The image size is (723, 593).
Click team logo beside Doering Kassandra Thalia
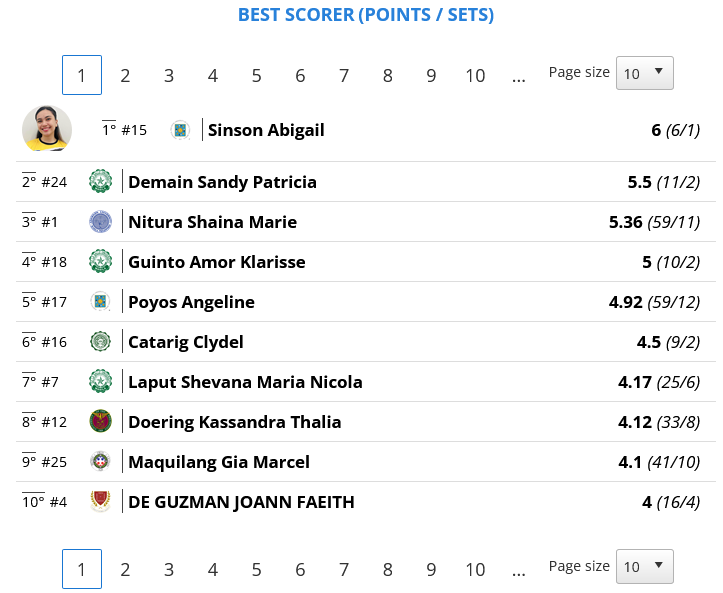(x=101, y=421)
